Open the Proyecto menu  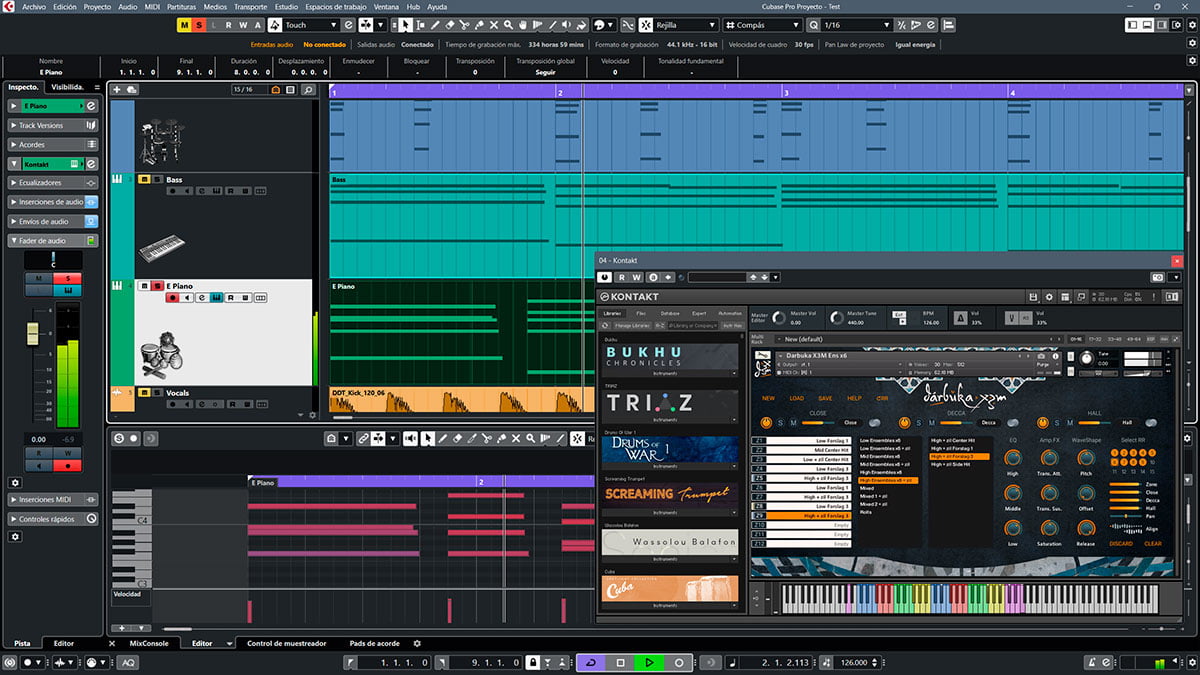click(x=97, y=6)
